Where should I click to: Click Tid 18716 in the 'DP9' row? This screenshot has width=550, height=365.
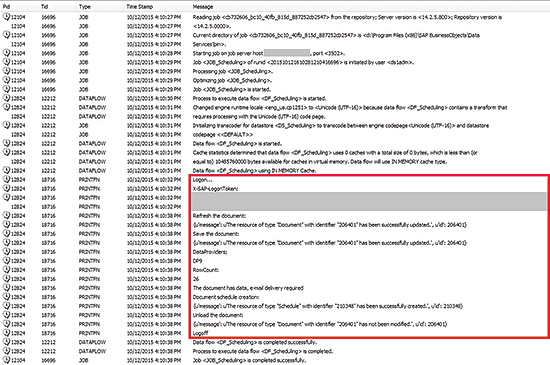(48, 261)
